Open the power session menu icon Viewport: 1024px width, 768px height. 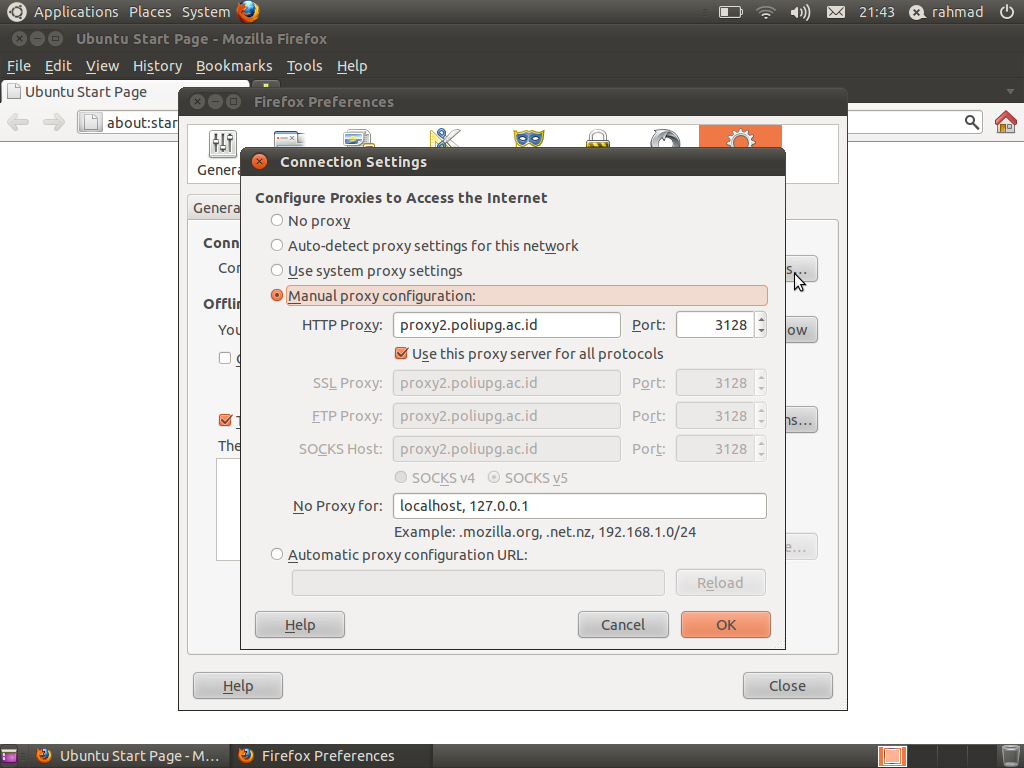(1007, 12)
